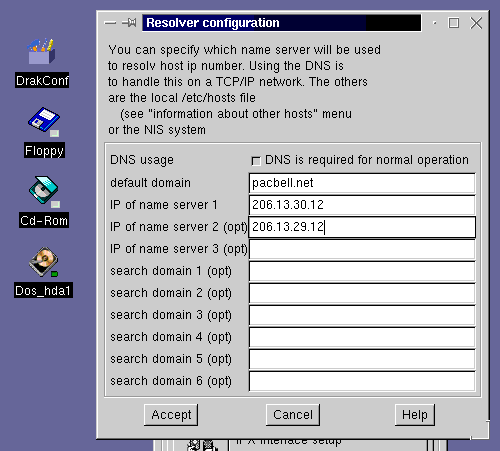Screen dimensions: 500x451
Task: Click the search domain 1 field
Action: [362, 271]
